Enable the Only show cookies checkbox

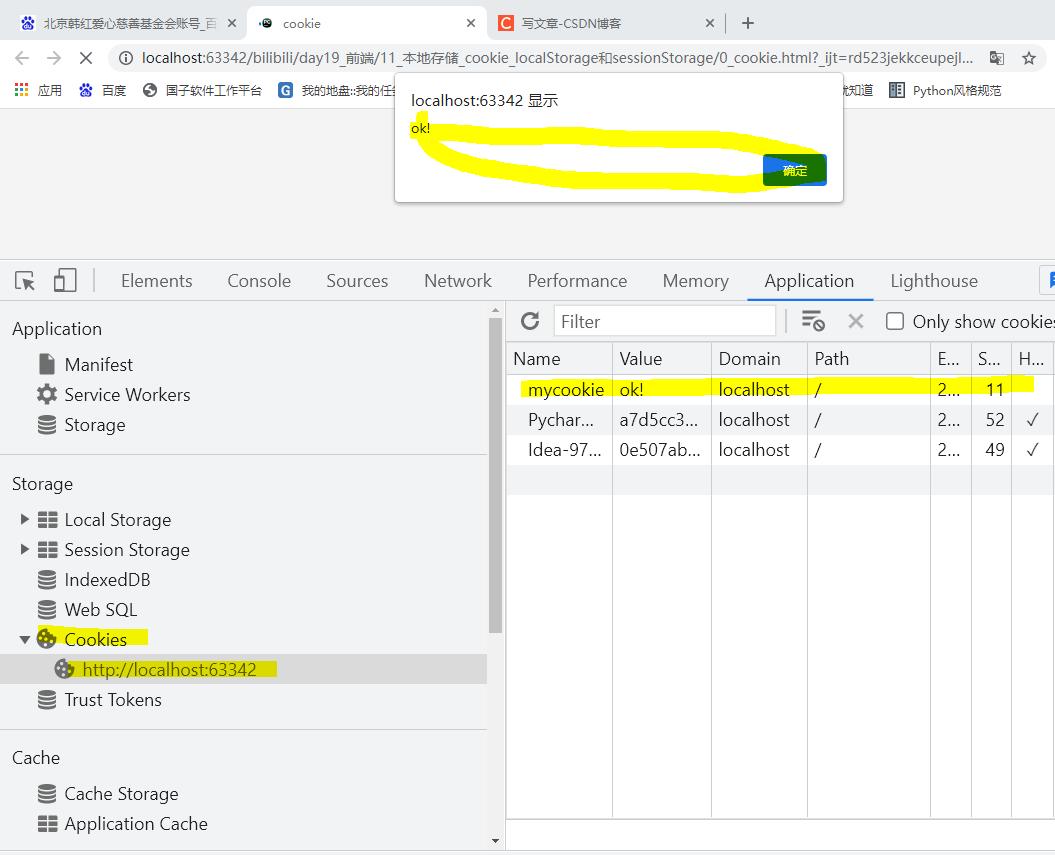(x=895, y=321)
